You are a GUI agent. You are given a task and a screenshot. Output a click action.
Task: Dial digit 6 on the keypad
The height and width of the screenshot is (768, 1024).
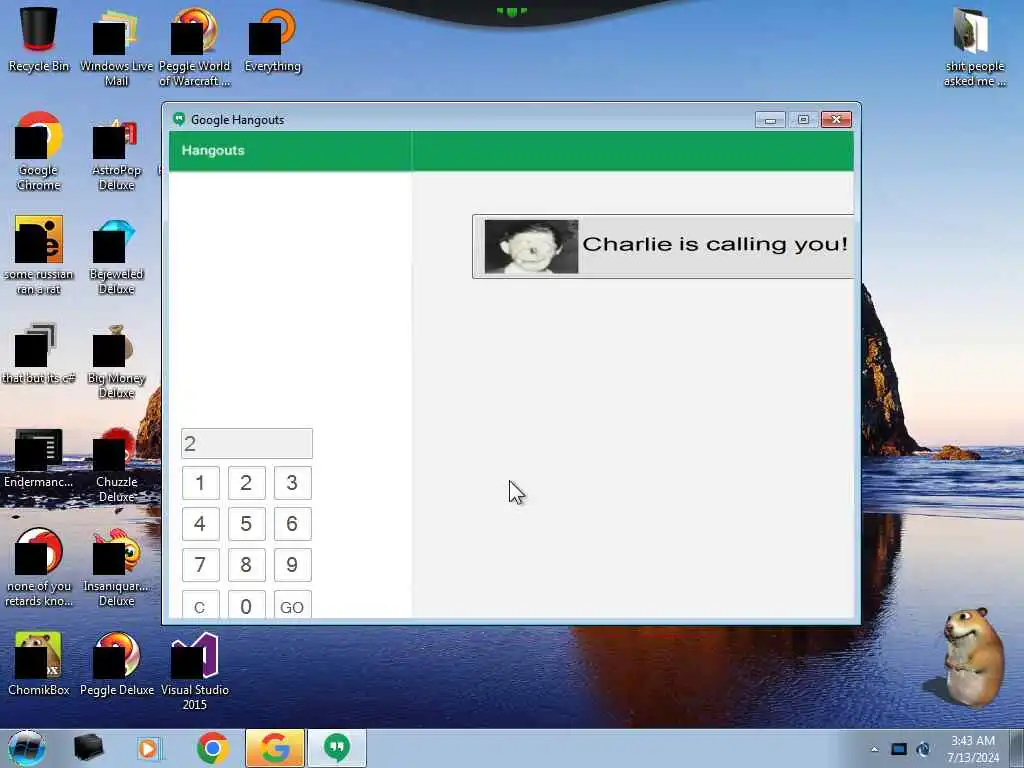(x=293, y=524)
